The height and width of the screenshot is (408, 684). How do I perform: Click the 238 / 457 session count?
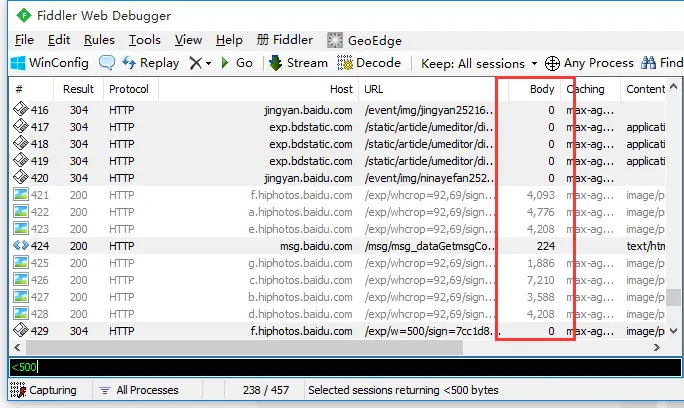tap(266, 390)
